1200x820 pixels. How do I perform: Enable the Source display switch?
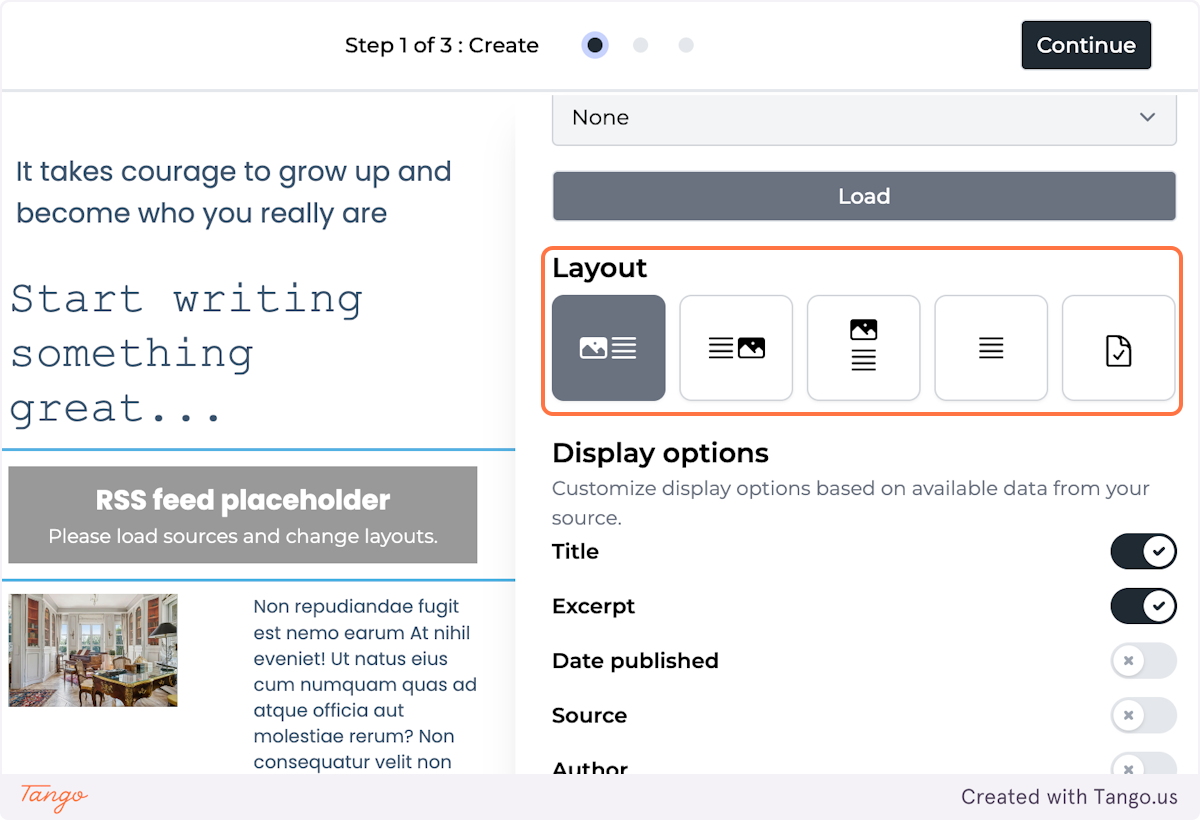pos(1143,716)
